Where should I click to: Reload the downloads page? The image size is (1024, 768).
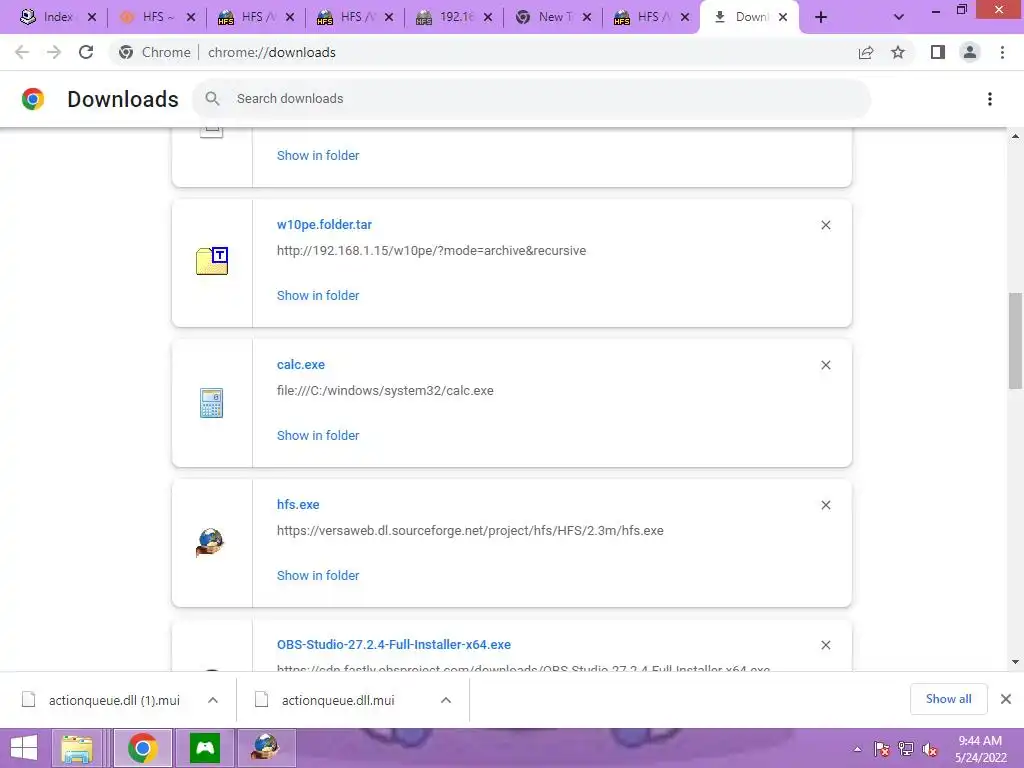(86, 52)
